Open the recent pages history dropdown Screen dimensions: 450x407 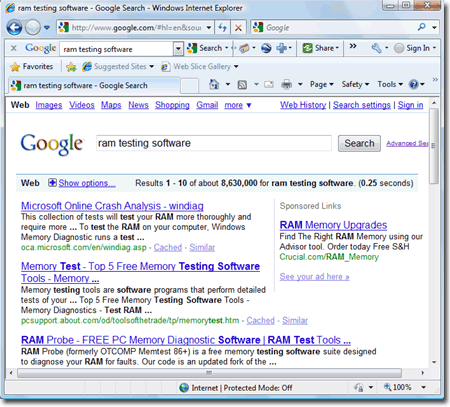click(x=47, y=28)
